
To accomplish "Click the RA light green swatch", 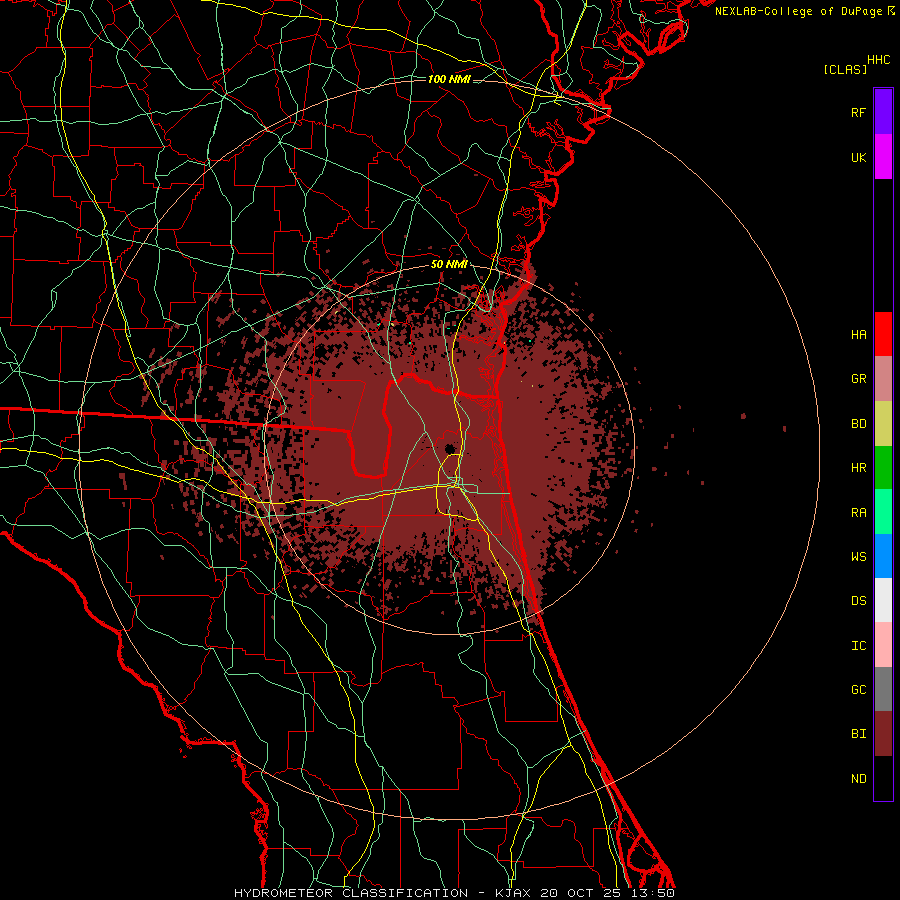I will click(x=883, y=512).
